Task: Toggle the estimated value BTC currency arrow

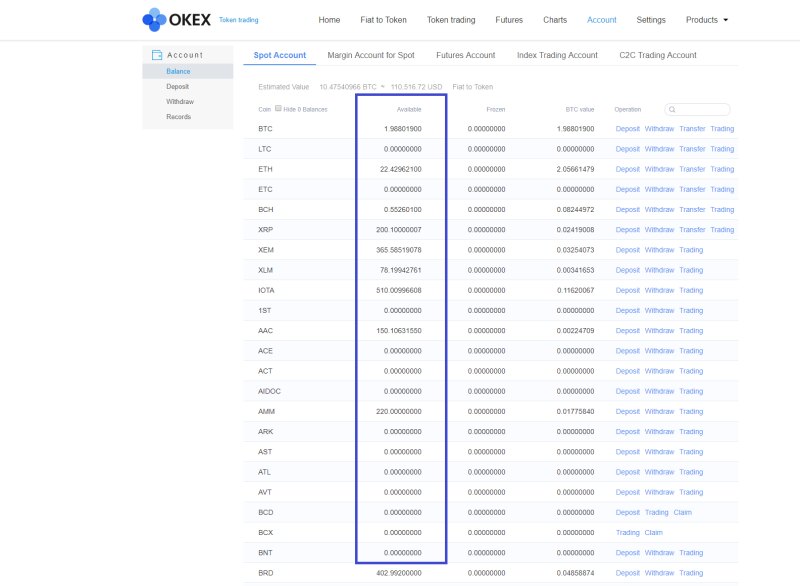Action: 382,87
